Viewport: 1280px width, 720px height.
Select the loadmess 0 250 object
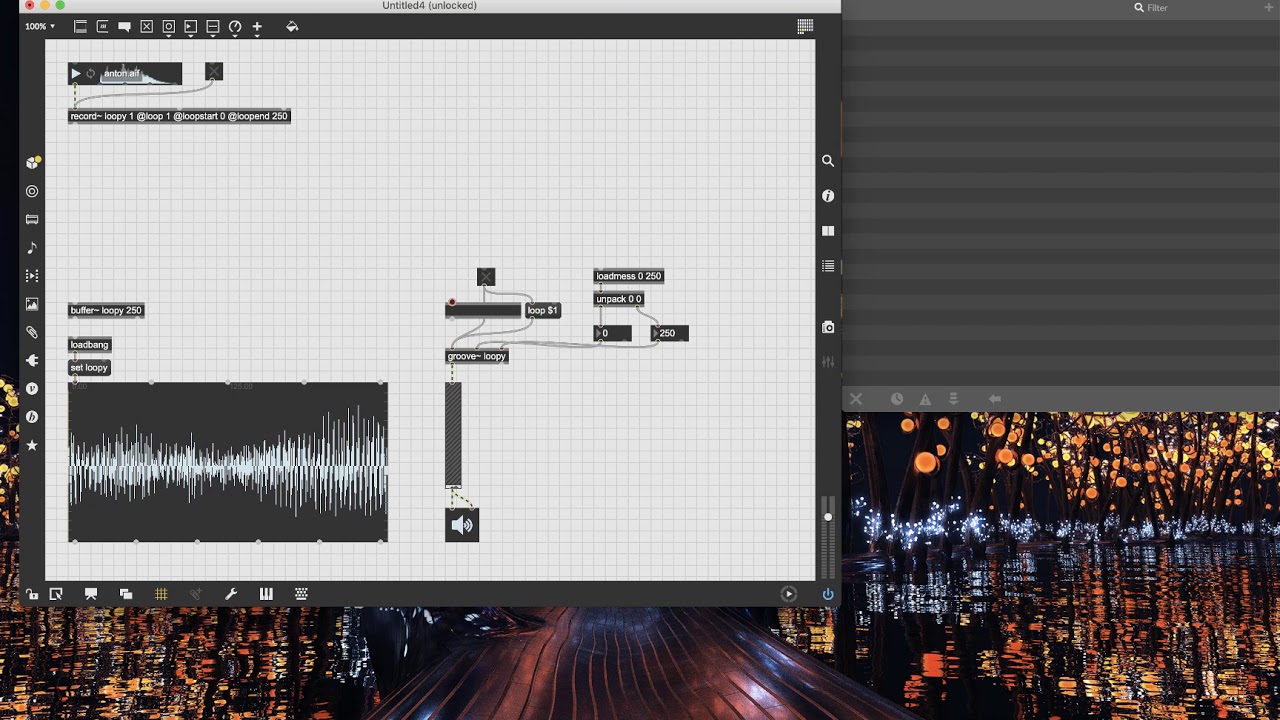[x=628, y=276]
